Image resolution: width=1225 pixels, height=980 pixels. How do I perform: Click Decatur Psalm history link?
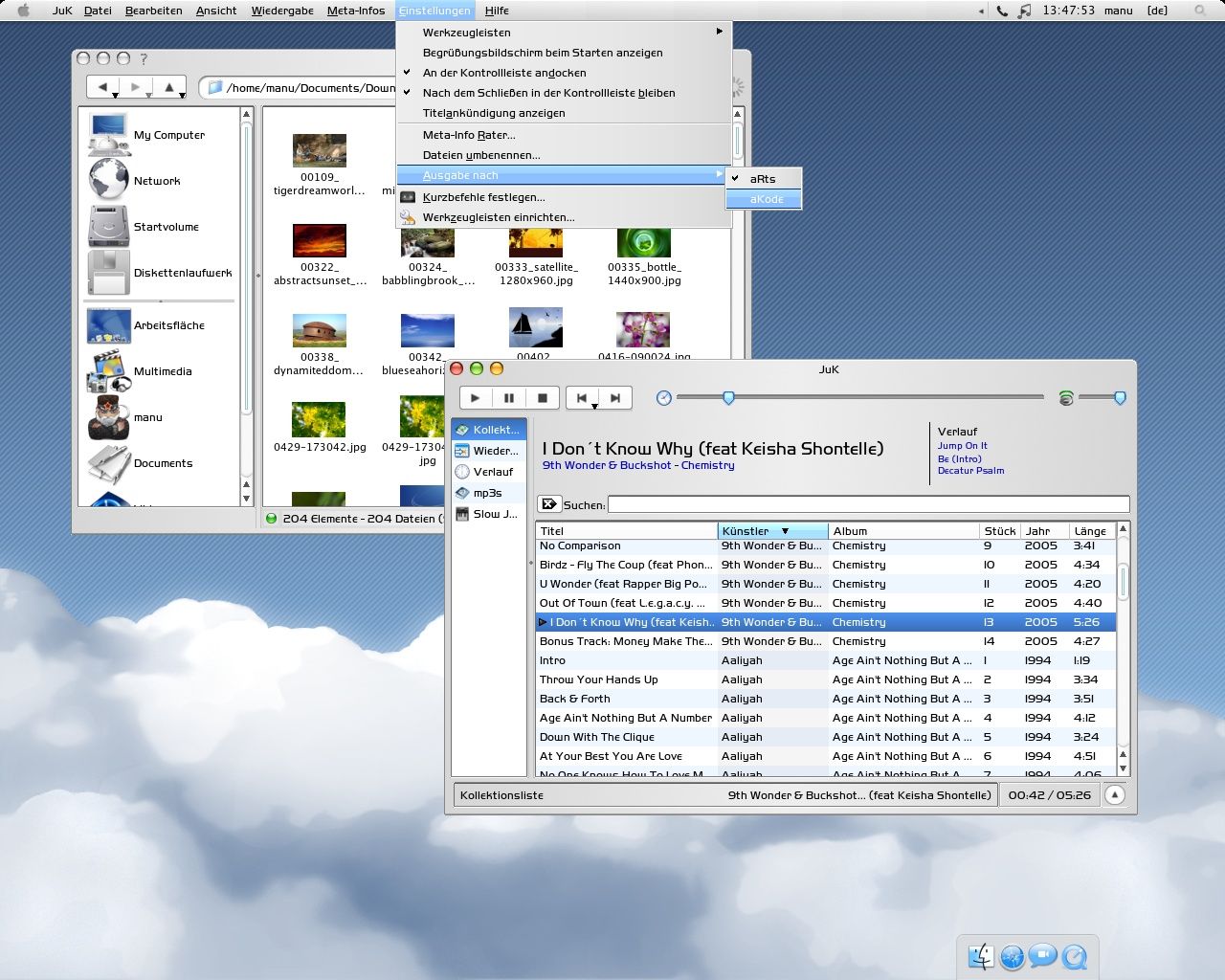[970, 471]
